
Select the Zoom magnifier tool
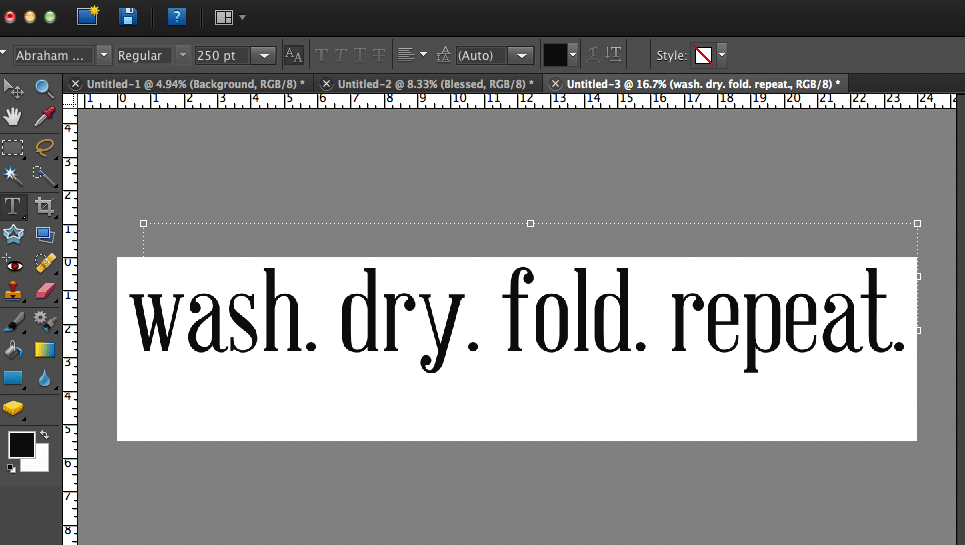click(x=44, y=89)
